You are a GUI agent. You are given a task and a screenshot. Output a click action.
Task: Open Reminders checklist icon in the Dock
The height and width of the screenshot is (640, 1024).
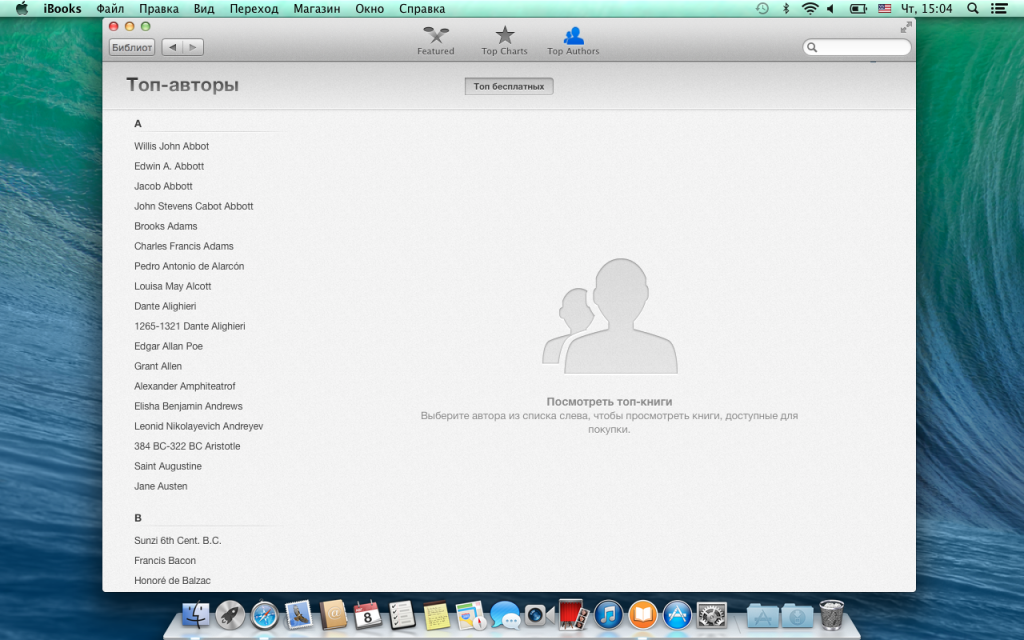pos(402,615)
